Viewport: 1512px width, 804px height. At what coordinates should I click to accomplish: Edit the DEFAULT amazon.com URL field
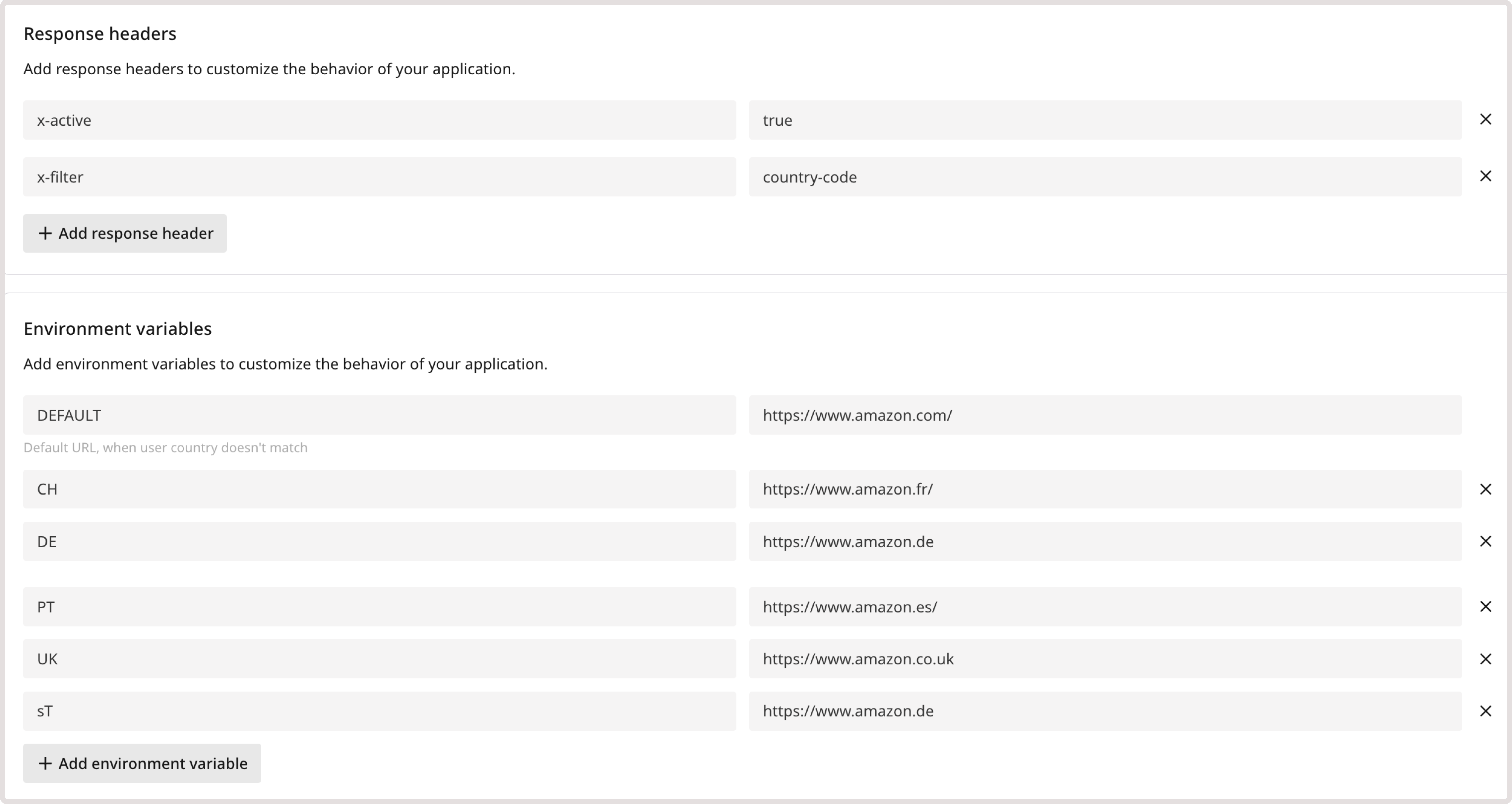[x=1104, y=415]
